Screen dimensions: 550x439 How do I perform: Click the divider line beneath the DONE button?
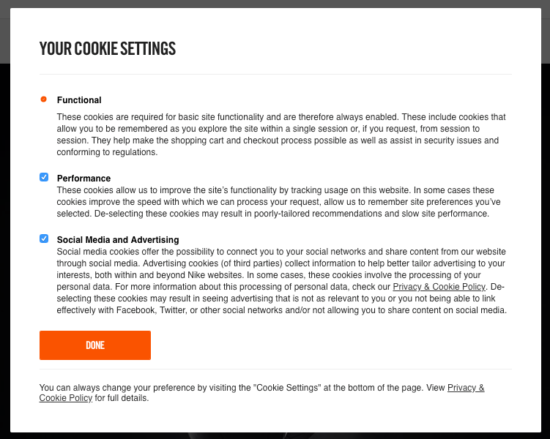275,369
